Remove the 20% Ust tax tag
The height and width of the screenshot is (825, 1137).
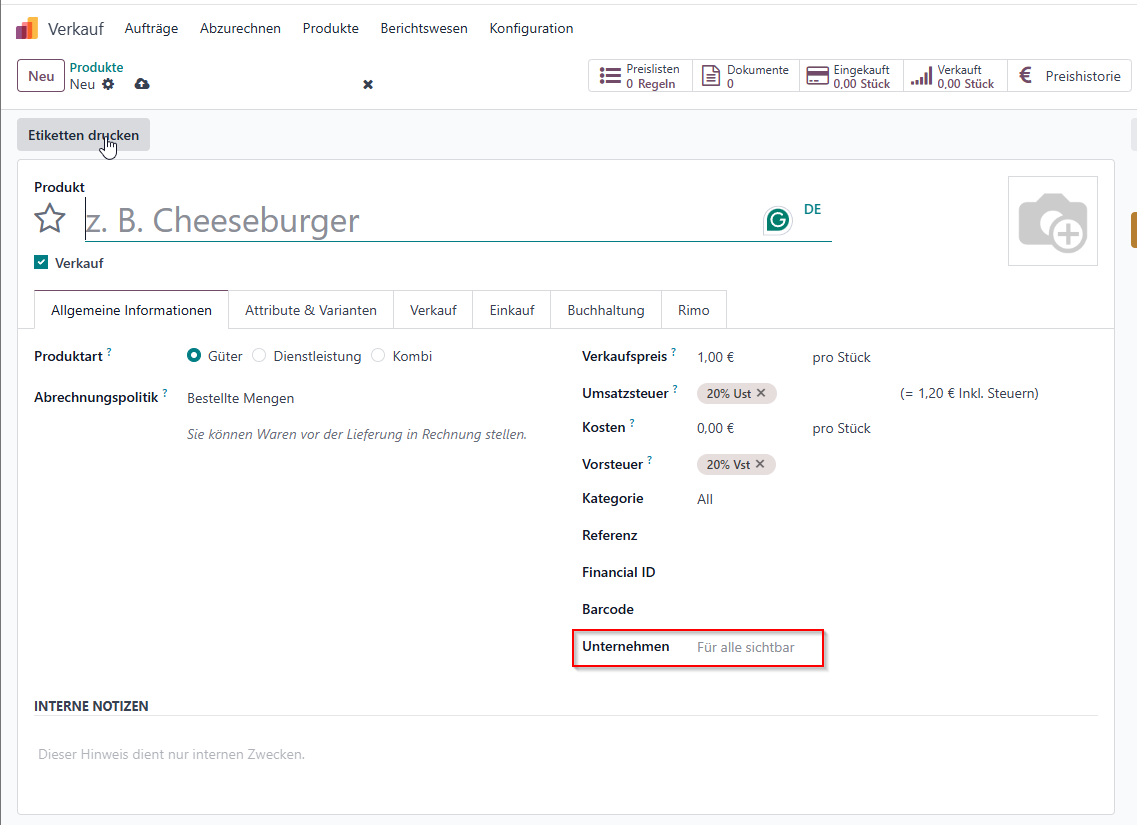click(x=761, y=393)
